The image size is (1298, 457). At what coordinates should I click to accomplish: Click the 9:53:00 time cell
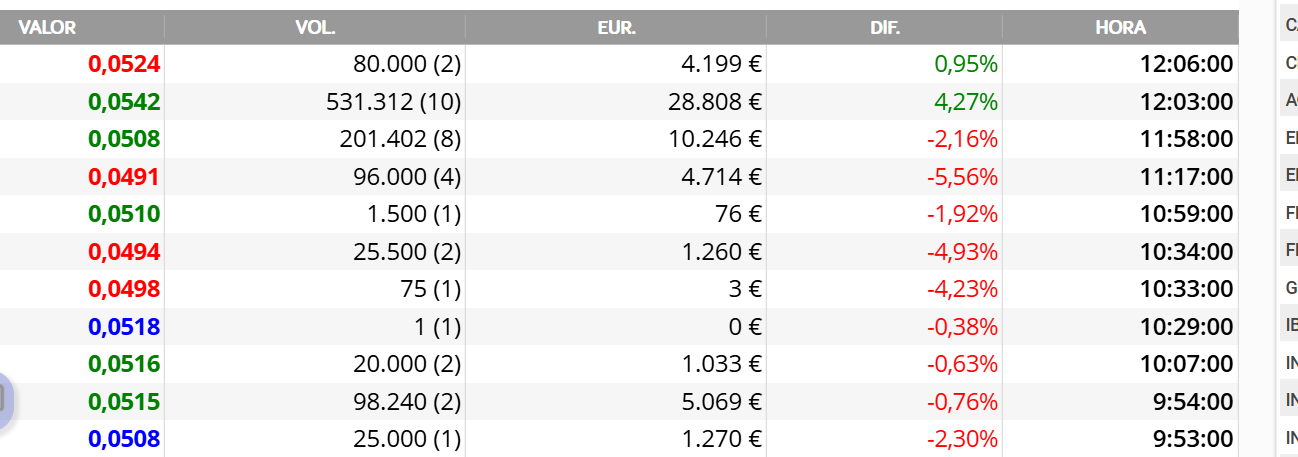(x=1191, y=439)
